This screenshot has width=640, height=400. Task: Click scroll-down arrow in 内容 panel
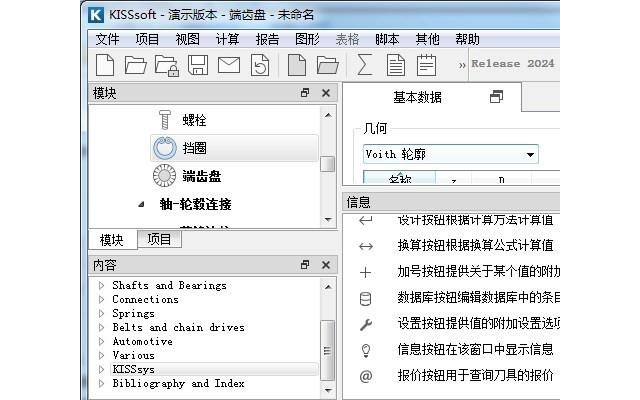(328, 391)
